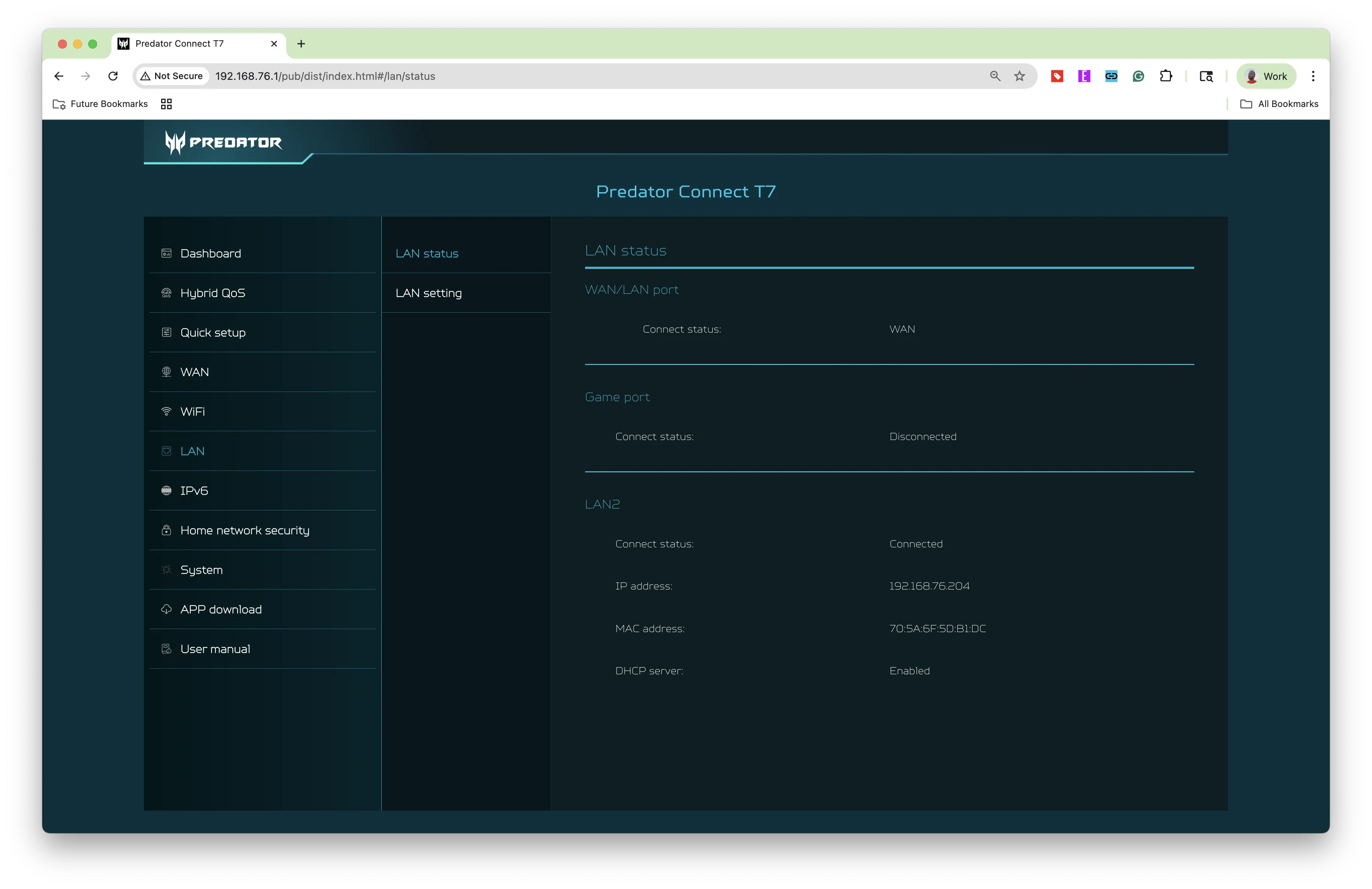Click the Hybrid QoS sidebar icon

tap(166, 293)
